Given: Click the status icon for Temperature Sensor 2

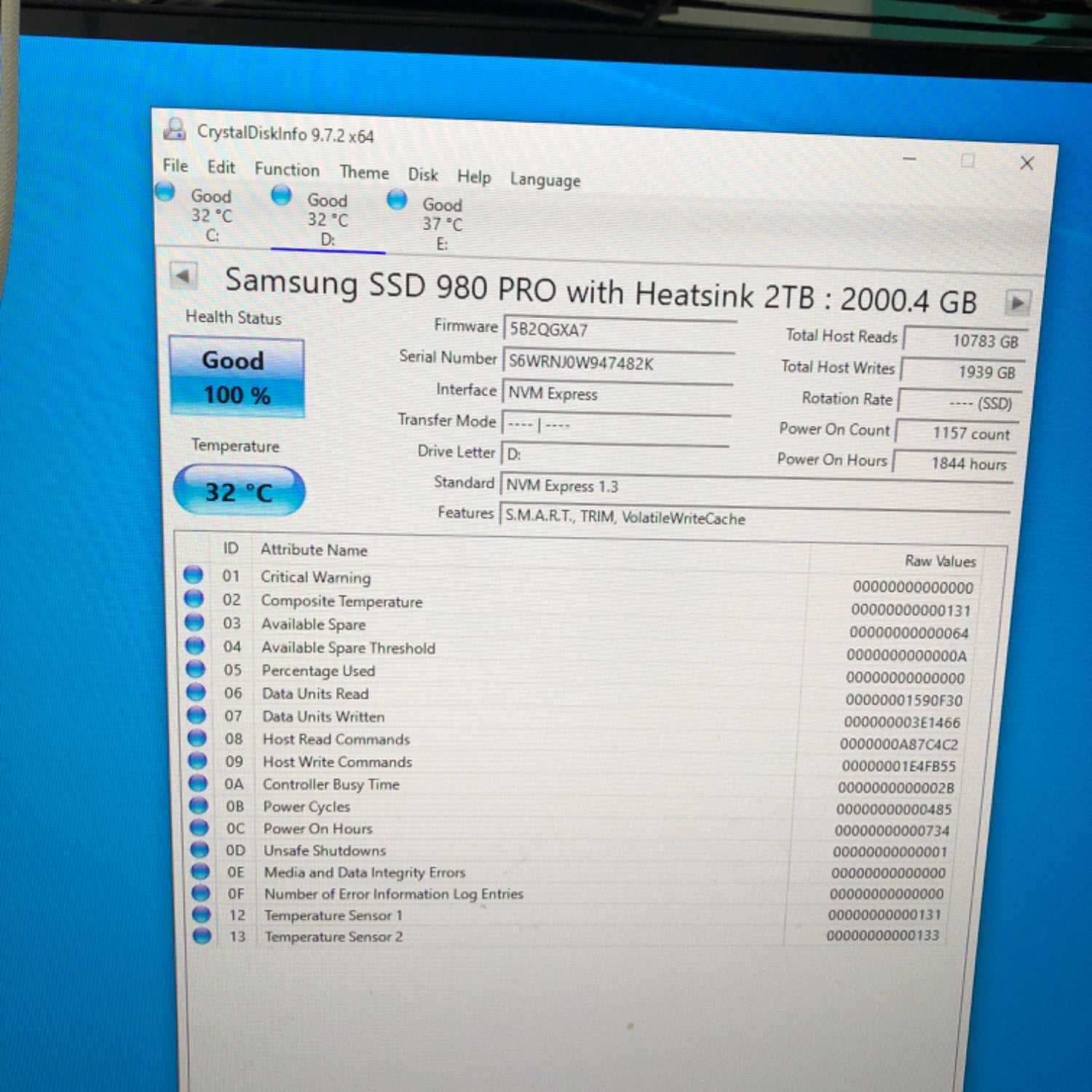Looking at the screenshot, I should tap(202, 935).
